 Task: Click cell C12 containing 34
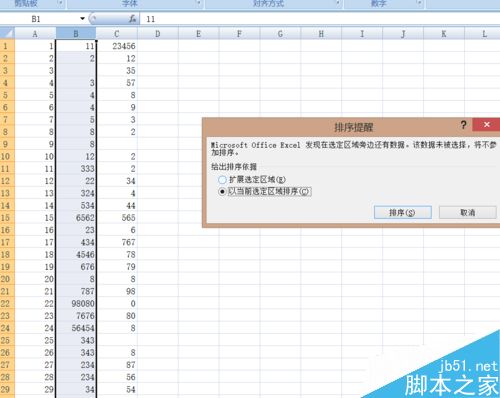117,181
